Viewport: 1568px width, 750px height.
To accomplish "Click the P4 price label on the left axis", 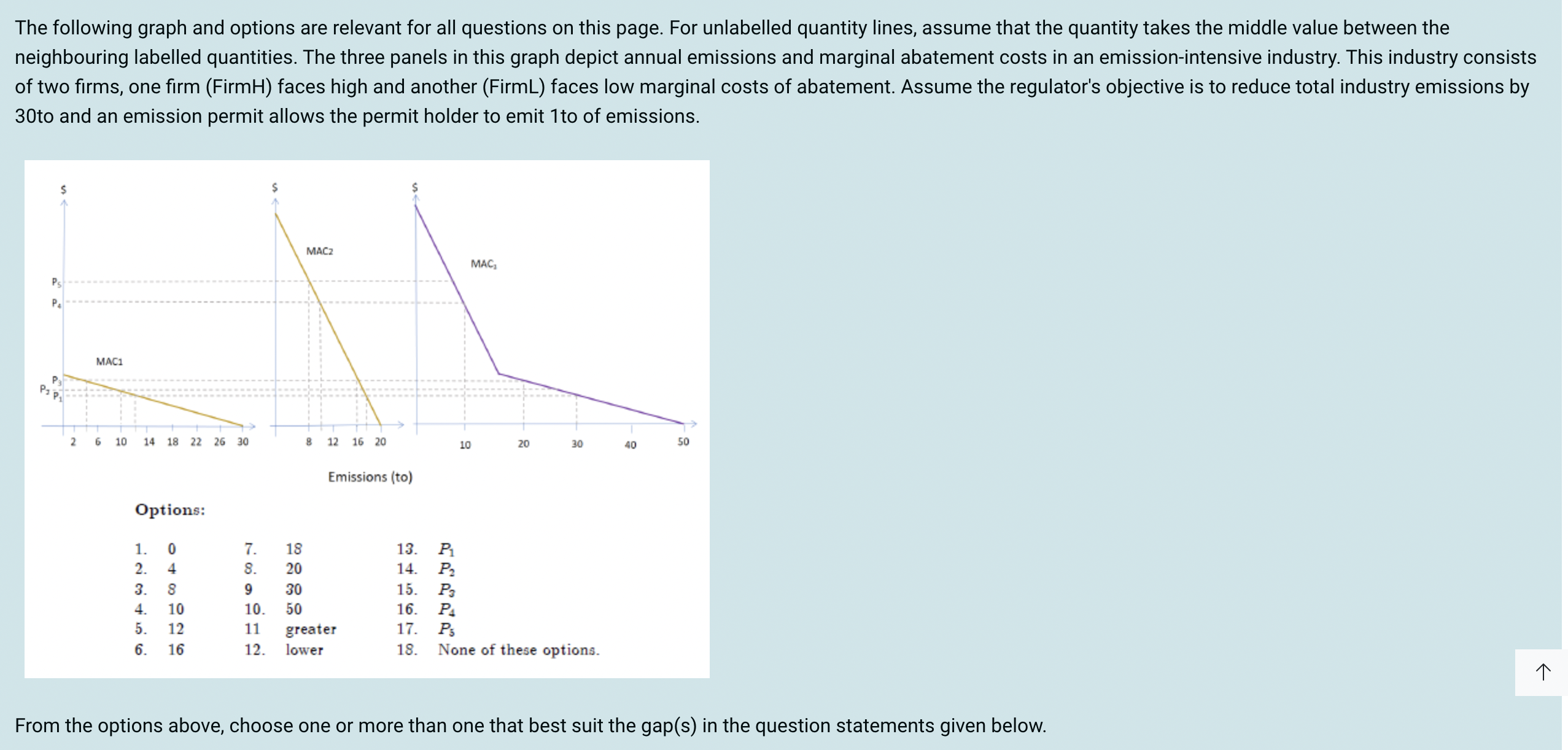I will [56, 303].
